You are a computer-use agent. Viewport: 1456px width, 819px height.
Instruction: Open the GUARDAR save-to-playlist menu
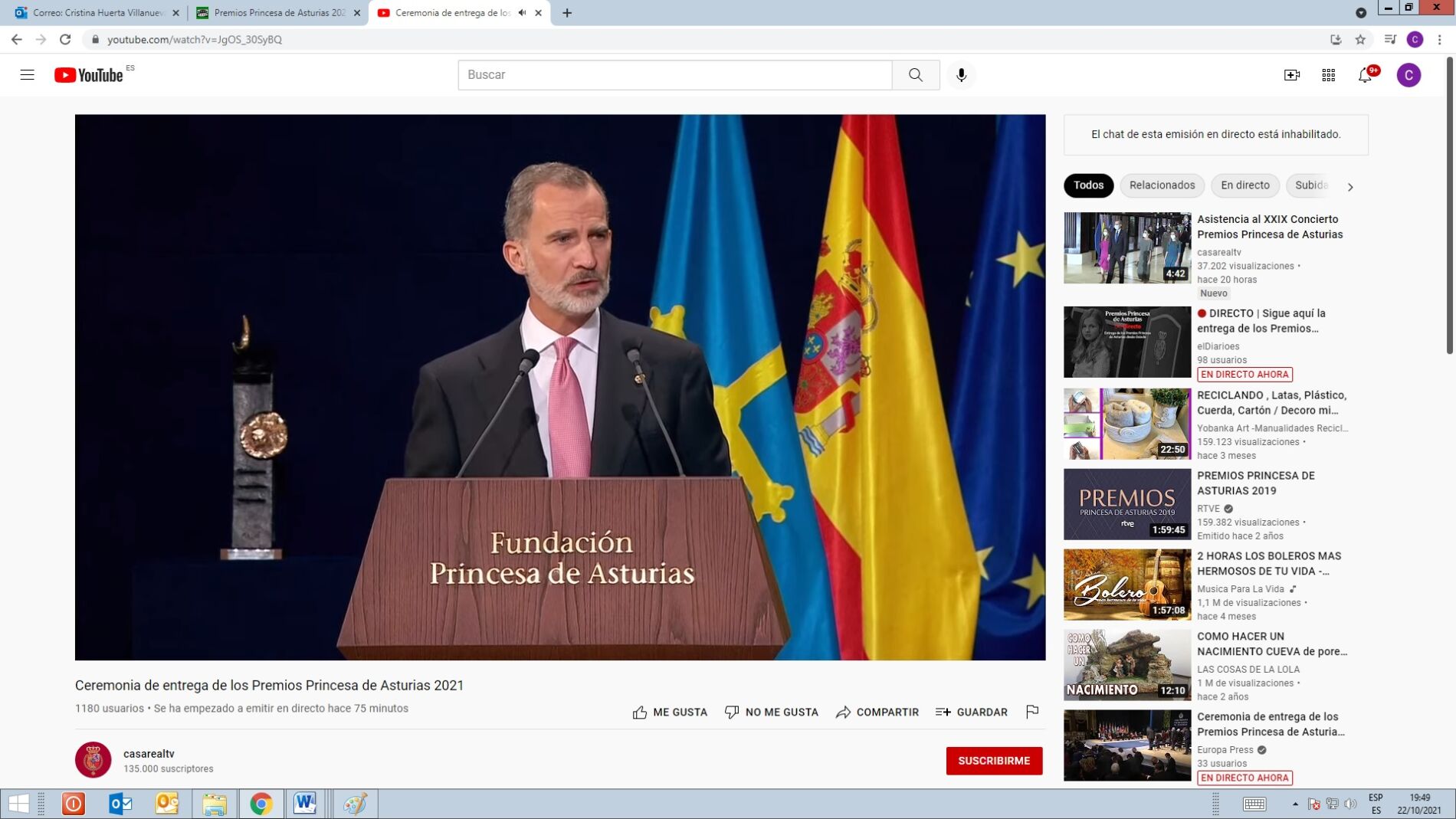pyautogui.click(x=971, y=713)
